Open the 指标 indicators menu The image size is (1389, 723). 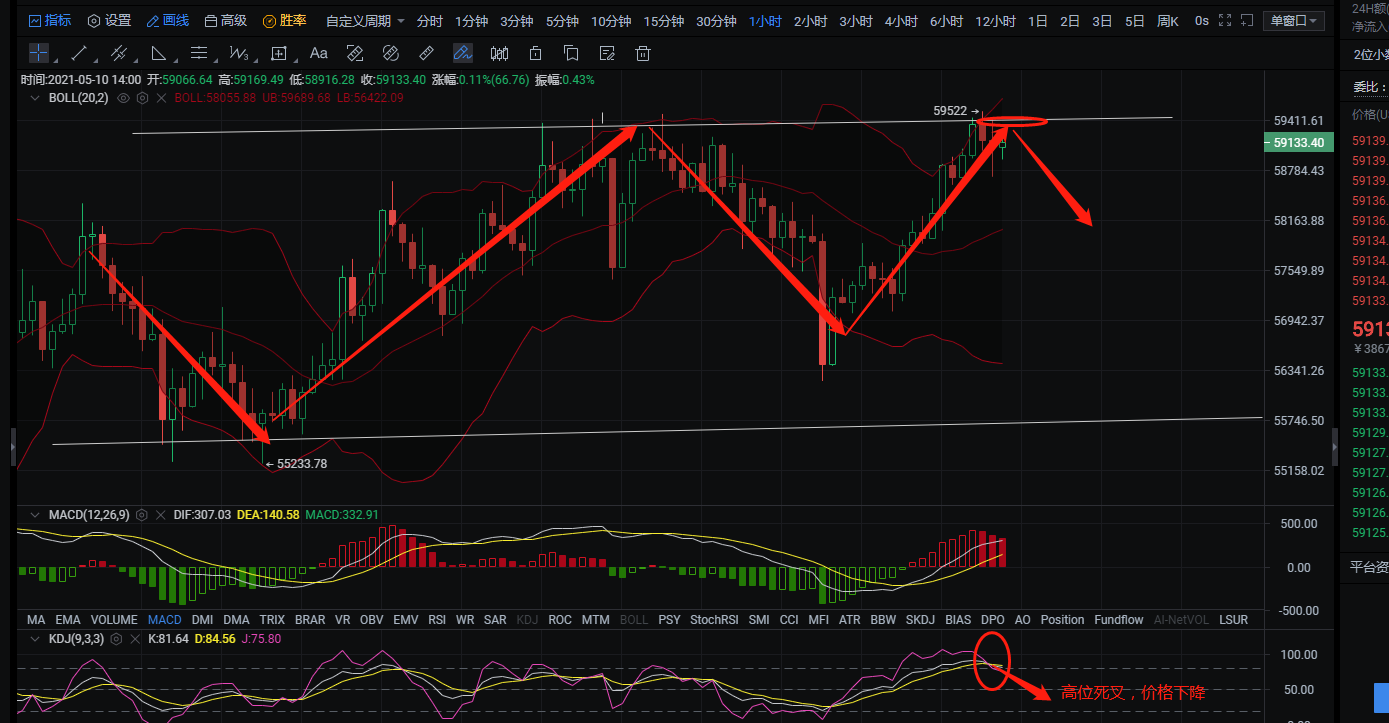[50, 20]
